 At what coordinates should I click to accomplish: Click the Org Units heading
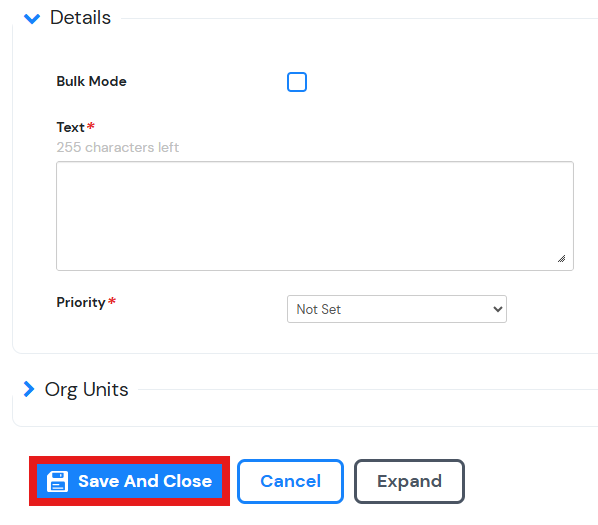[87, 389]
